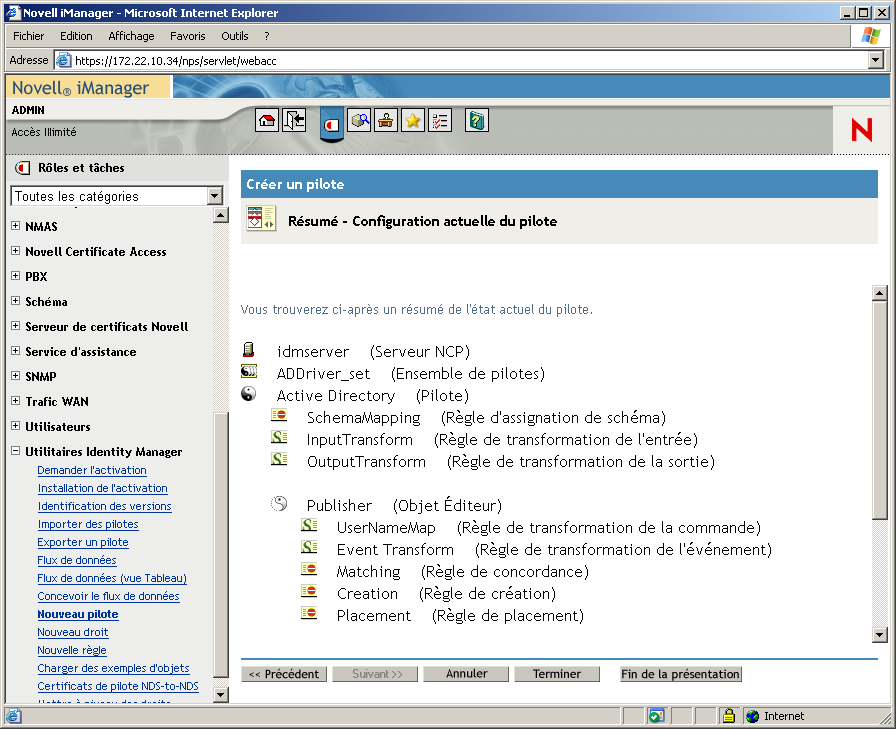Open Help using the question mark book icon
The image size is (896, 729).
(477, 120)
